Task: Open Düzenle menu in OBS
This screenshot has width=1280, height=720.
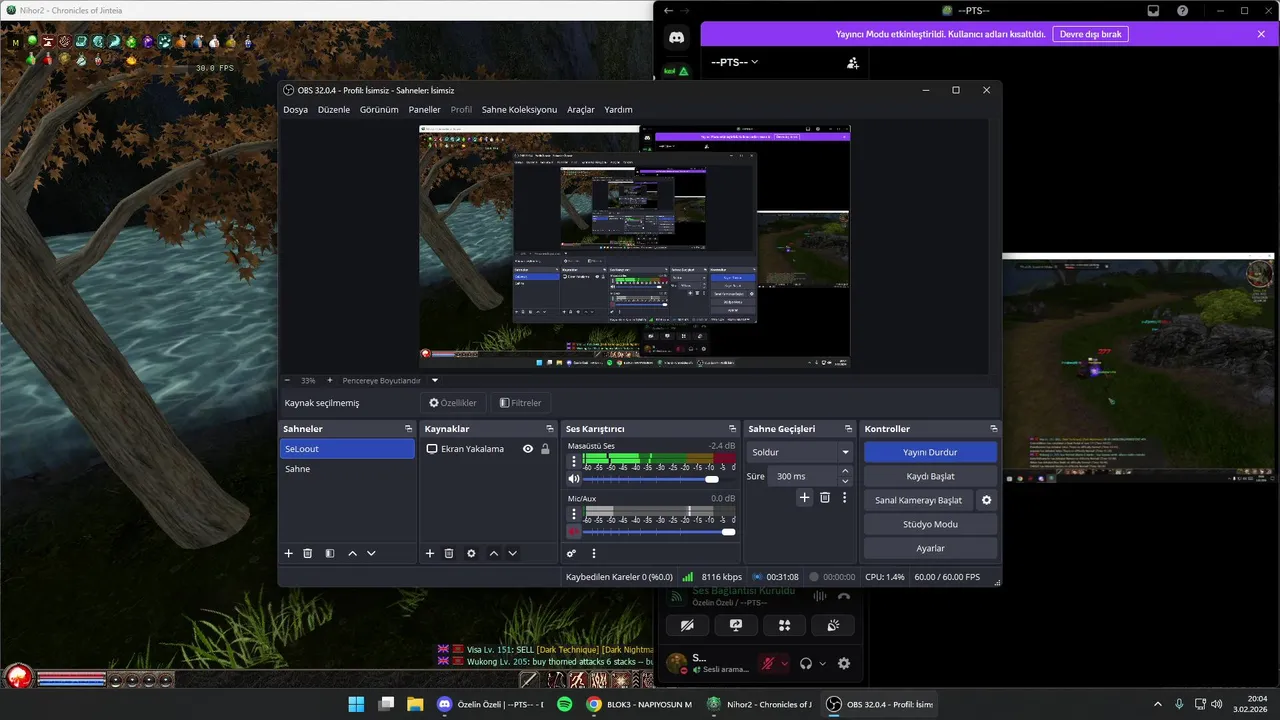Action: click(334, 110)
